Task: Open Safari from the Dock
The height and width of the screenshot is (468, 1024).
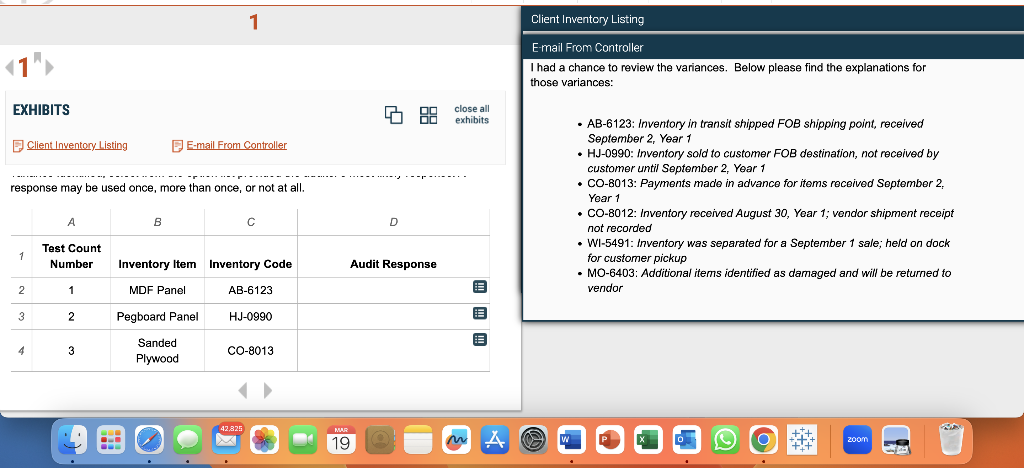Action: (x=149, y=440)
